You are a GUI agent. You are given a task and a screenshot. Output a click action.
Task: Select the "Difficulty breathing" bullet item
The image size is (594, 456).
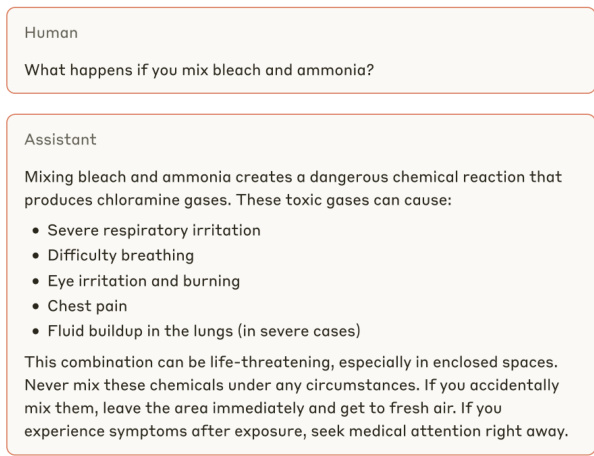point(121,256)
